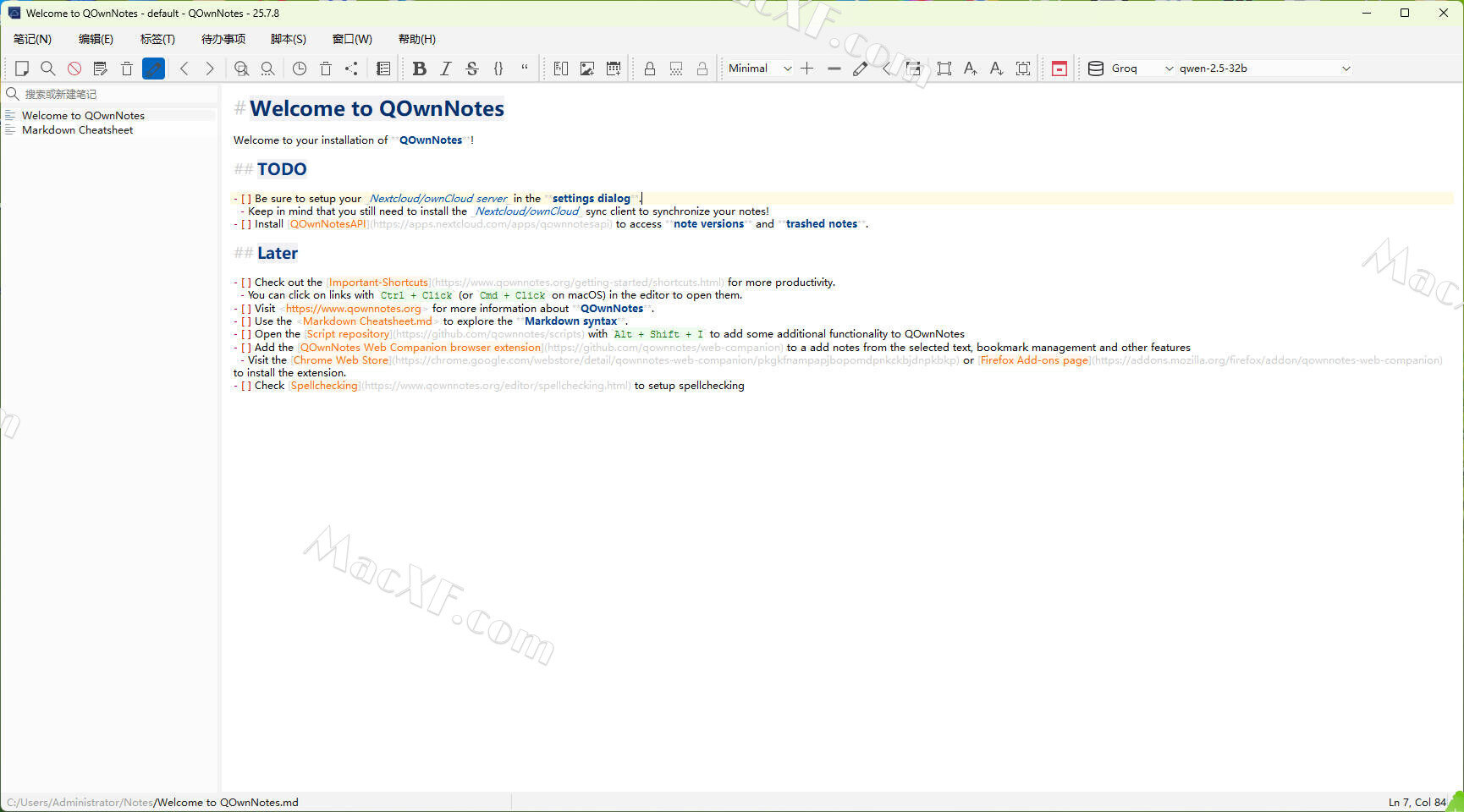The width and height of the screenshot is (1464, 812).
Task: Insert block quote with quote icon
Action: (x=525, y=69)
